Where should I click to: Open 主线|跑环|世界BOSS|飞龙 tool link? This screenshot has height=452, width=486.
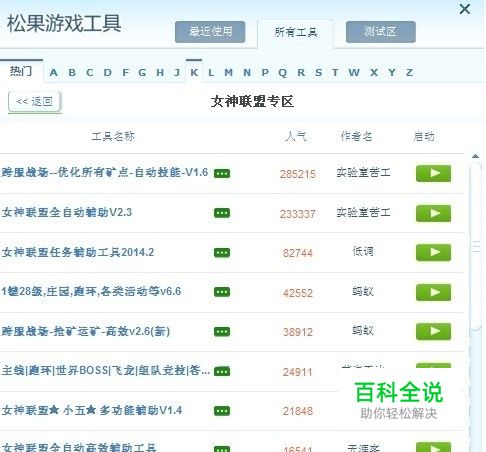[x=106, y=371]
